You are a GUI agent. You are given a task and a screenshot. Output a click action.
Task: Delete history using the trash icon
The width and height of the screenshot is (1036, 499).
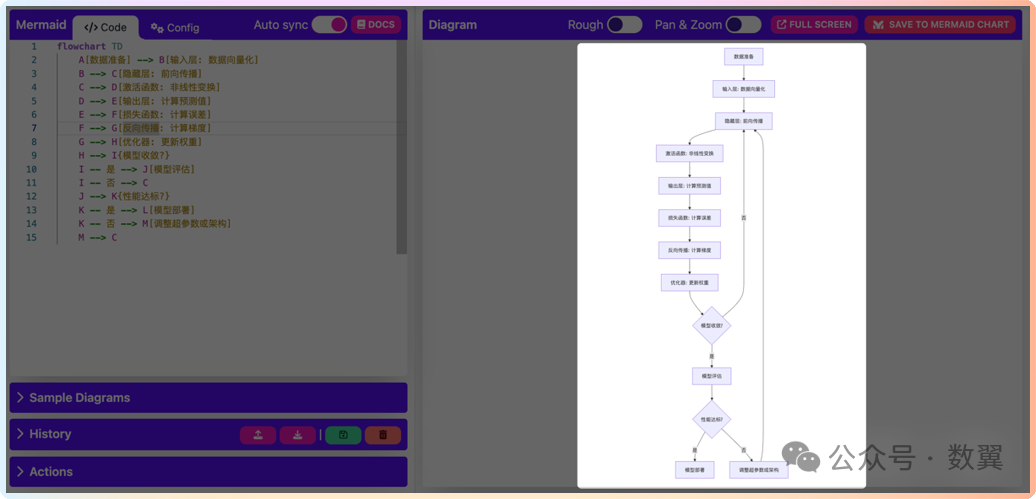click(x=383, y=435)
